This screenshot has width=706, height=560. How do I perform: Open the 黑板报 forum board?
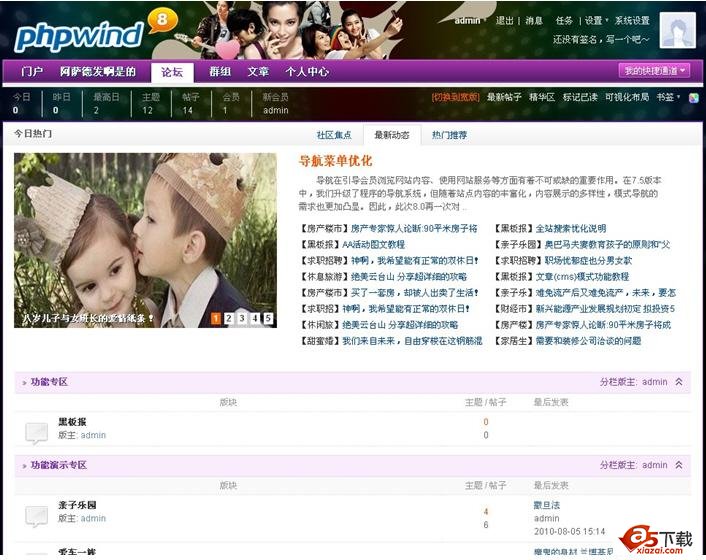click(72, 422)
